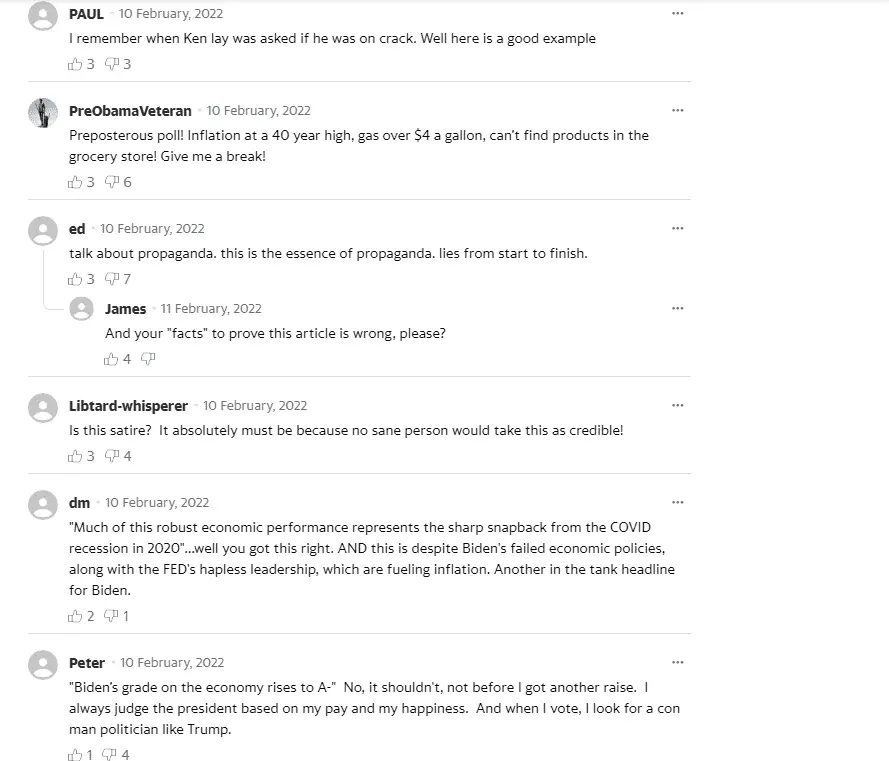
Task: Thumbs down James's reply about facts
Action: click(147, 358)
